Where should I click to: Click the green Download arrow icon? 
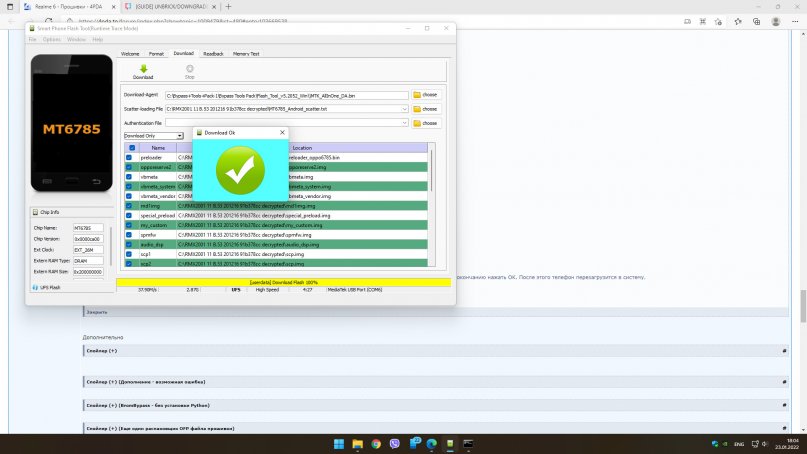click(x=143, y=68)
